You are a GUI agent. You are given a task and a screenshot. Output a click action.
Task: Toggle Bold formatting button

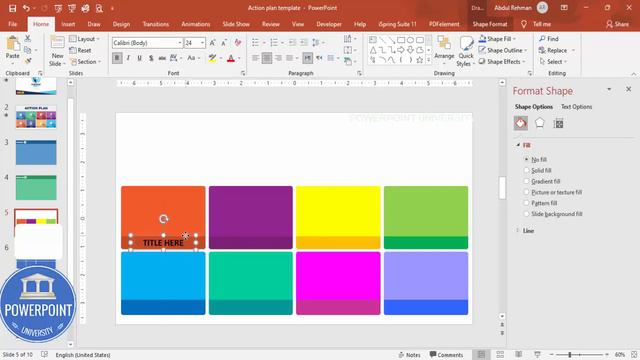tap(117, 58)
